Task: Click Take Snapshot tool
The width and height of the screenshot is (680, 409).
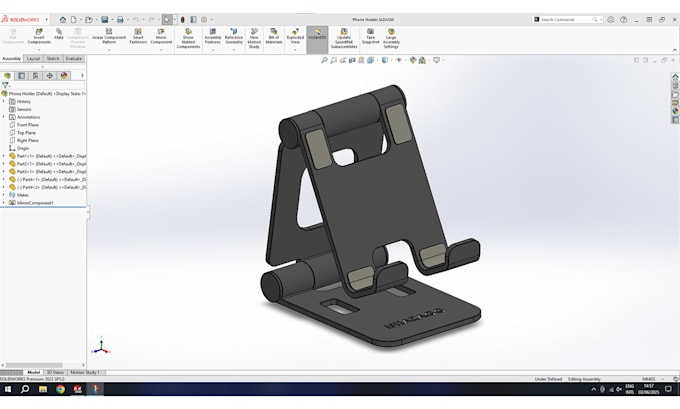Action: (370, 36)
